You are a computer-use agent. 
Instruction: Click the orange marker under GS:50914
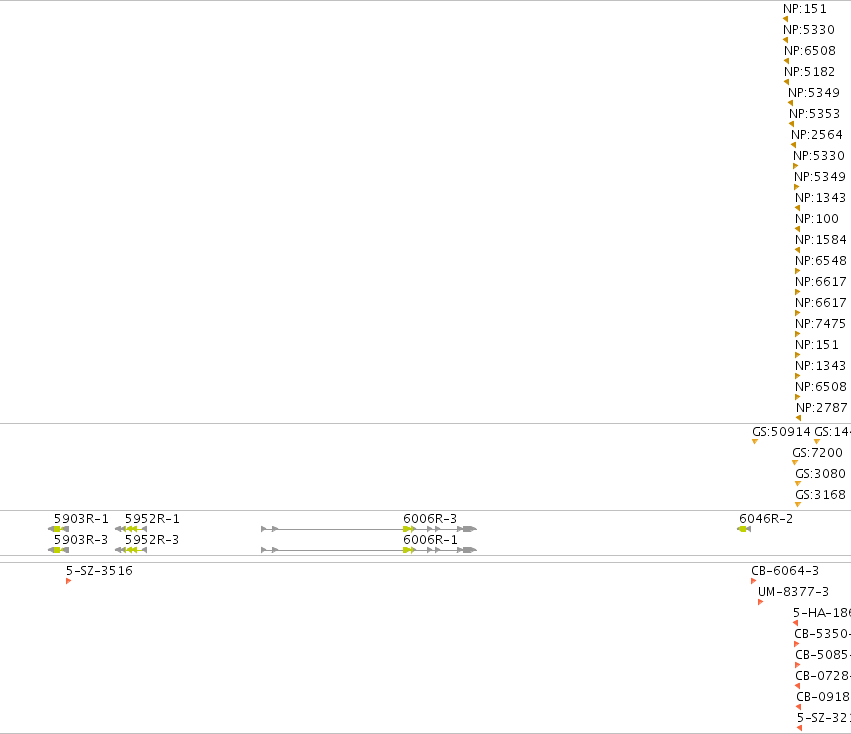[x=754, y=441]
